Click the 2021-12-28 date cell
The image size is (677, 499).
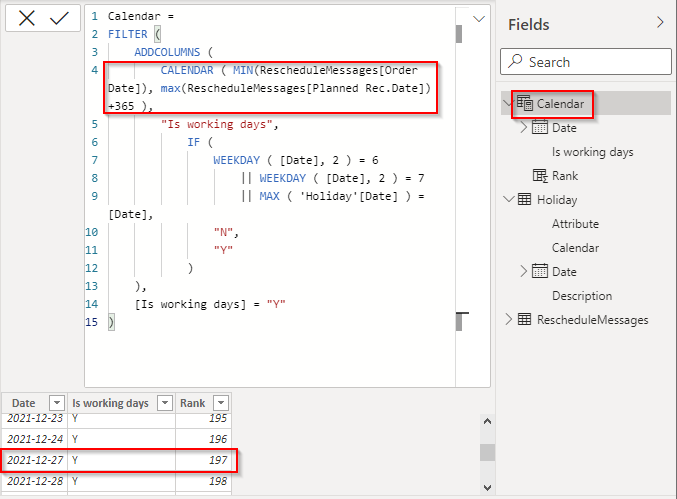35,481
